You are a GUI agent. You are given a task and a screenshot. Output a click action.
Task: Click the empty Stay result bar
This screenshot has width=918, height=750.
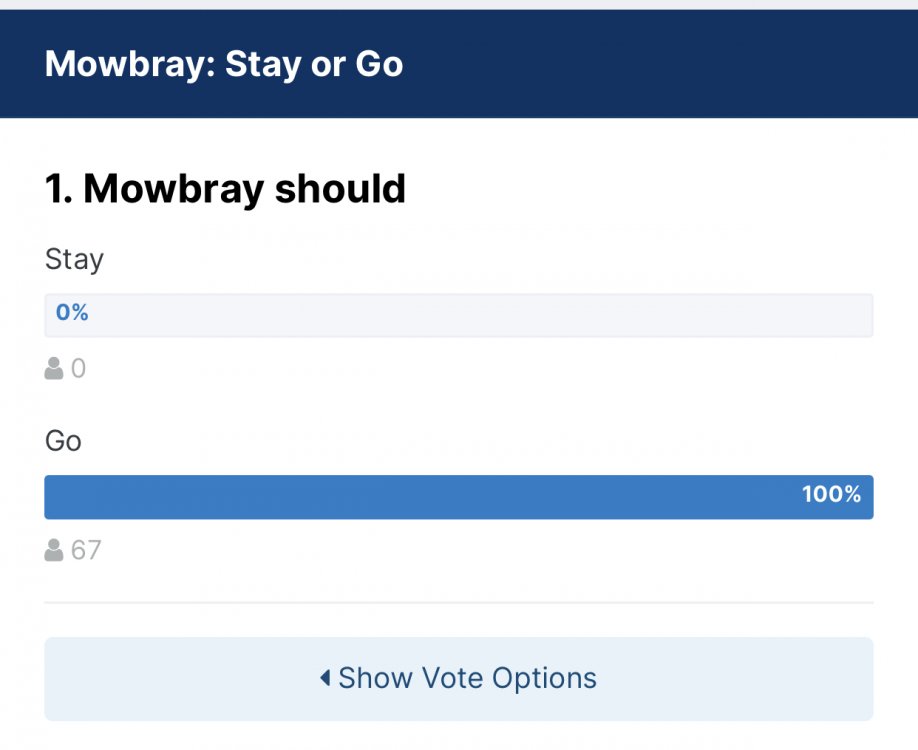click(460, 315)
